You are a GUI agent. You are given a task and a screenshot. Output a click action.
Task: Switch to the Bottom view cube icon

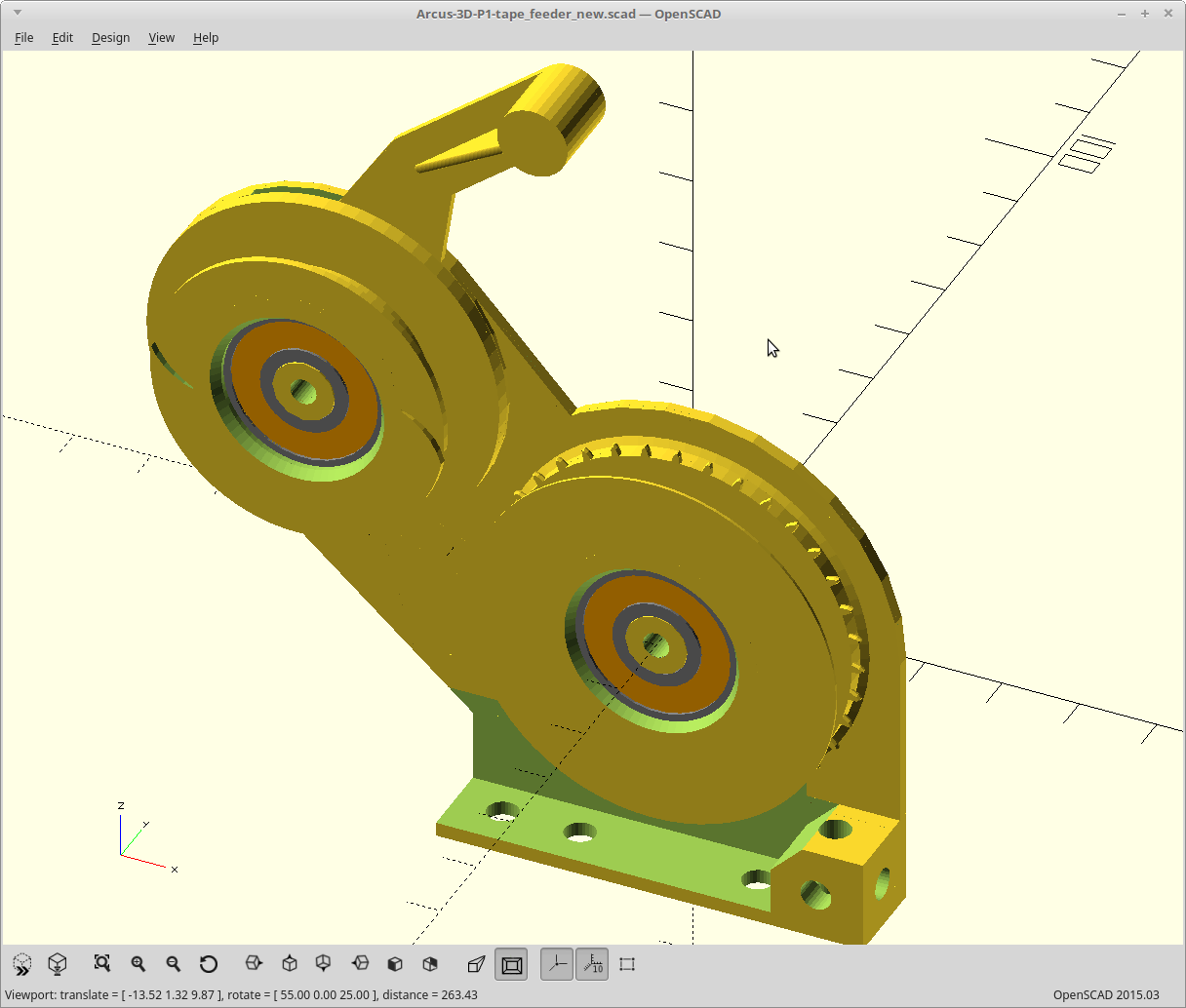click(x=324, y=964)
